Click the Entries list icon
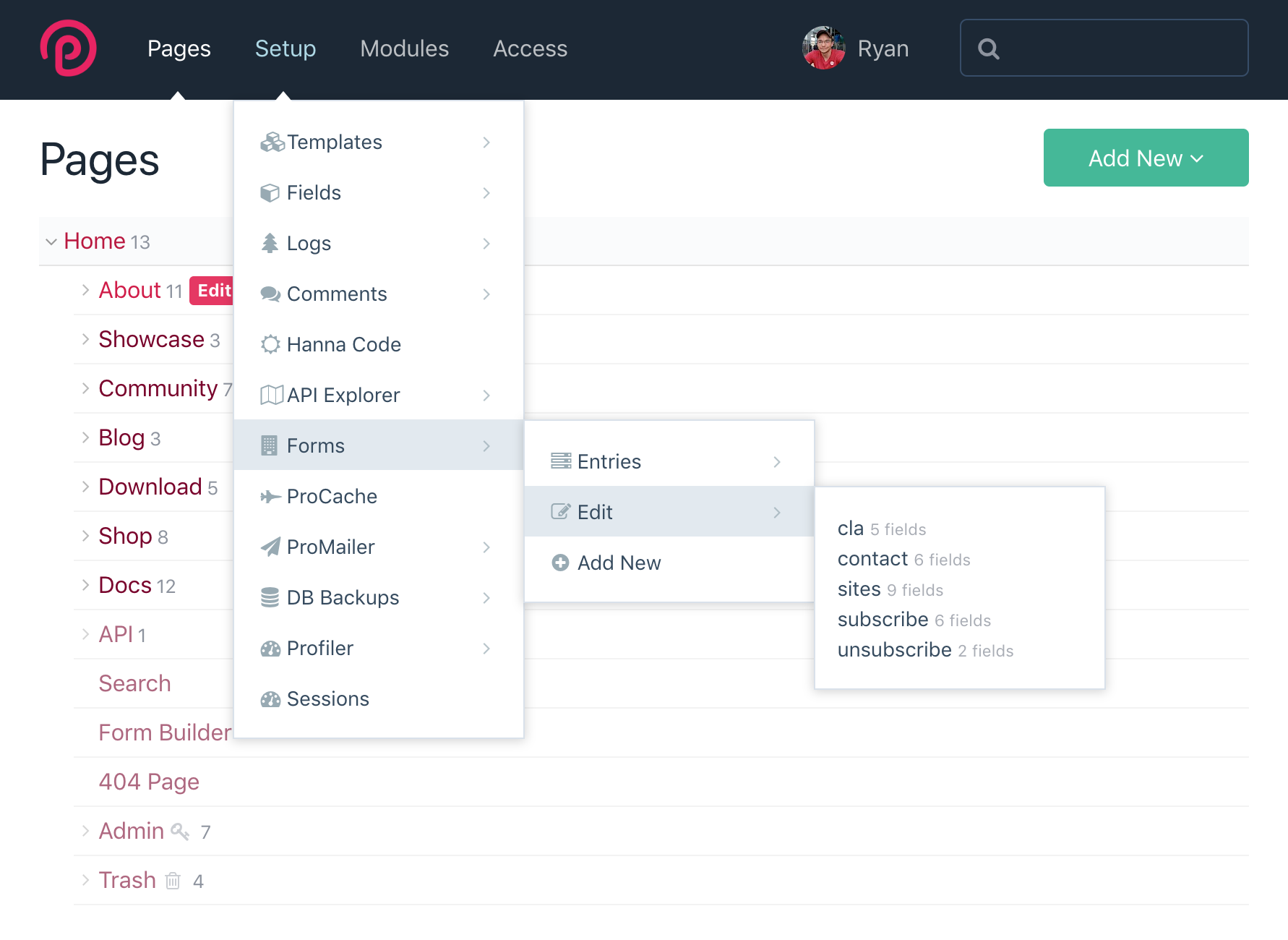1288x940 pixels. point(561,461)
